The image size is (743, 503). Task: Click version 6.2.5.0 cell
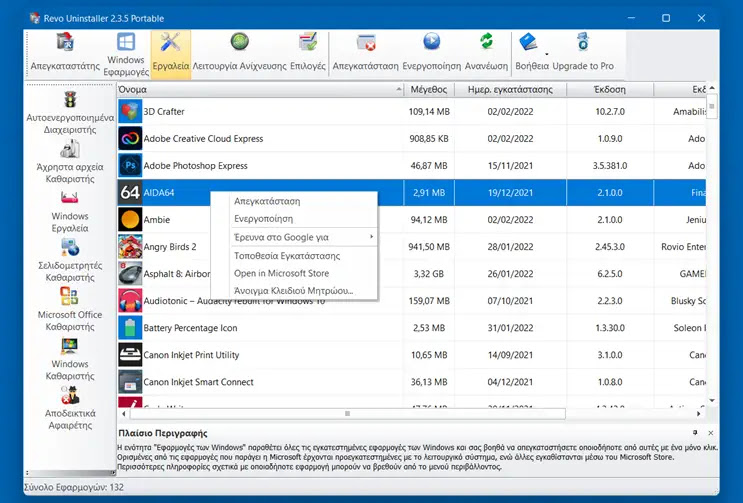(610, 274)
